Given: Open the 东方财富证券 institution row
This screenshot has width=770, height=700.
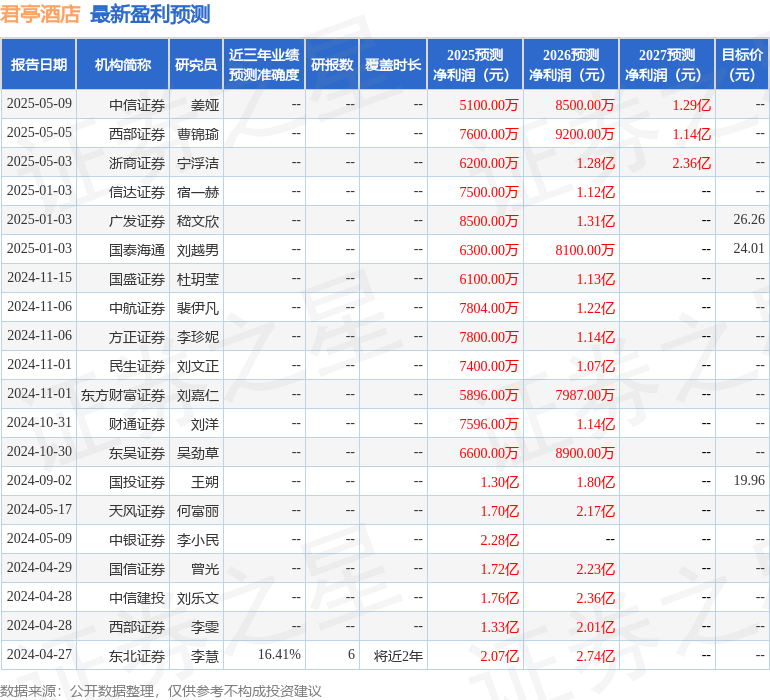Looking at the screenshot, I should (123, 395).
